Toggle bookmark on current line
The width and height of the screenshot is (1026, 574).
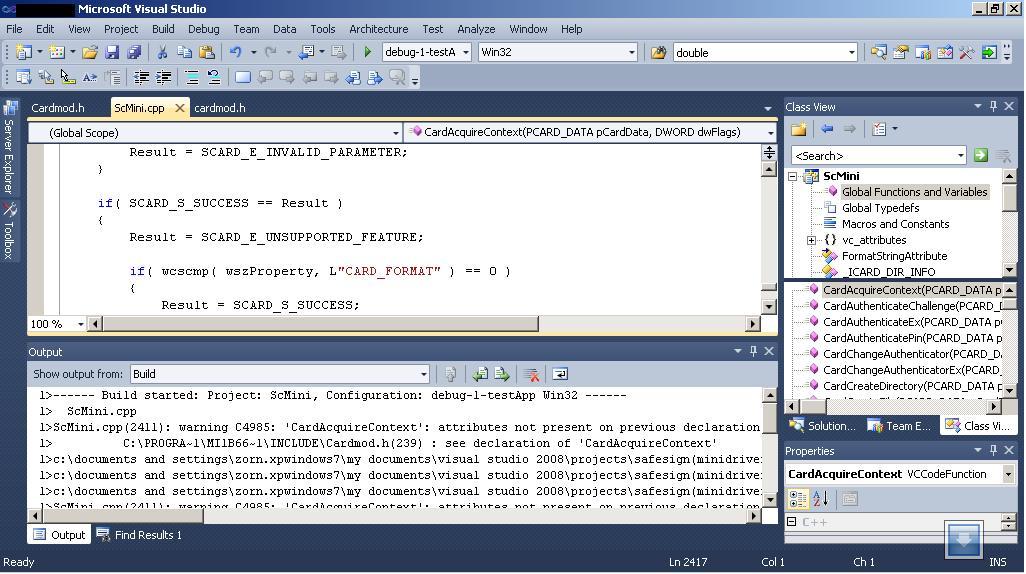coord(243,77)
